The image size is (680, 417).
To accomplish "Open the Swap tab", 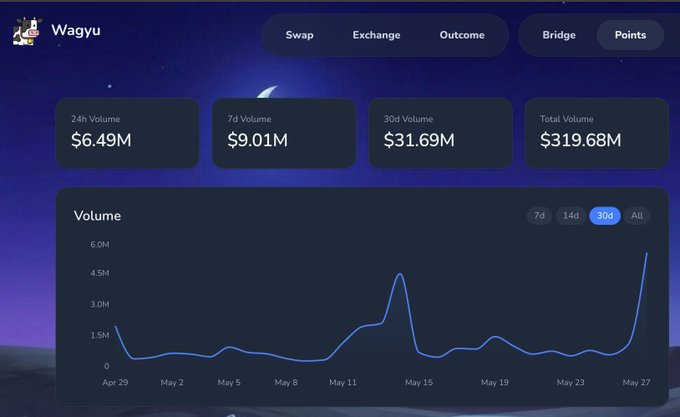I will pos(299,35).
